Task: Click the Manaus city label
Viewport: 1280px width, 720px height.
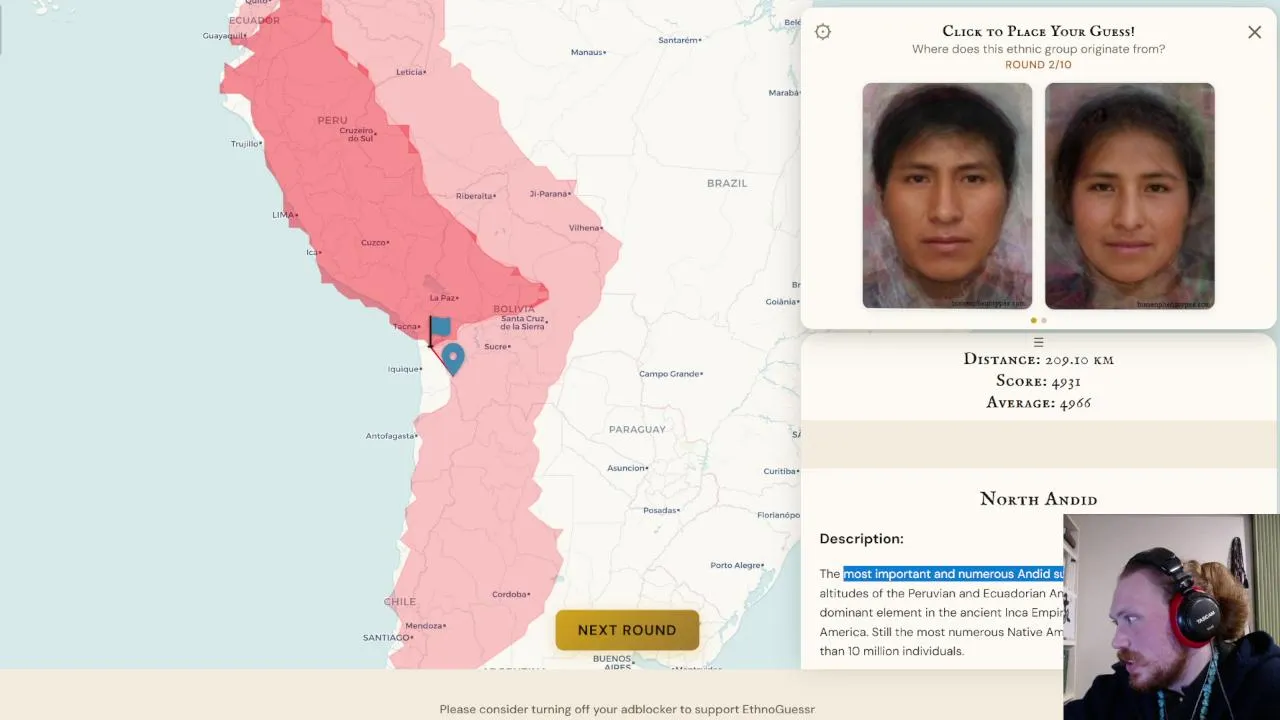Action: click(x=588, y=52)
